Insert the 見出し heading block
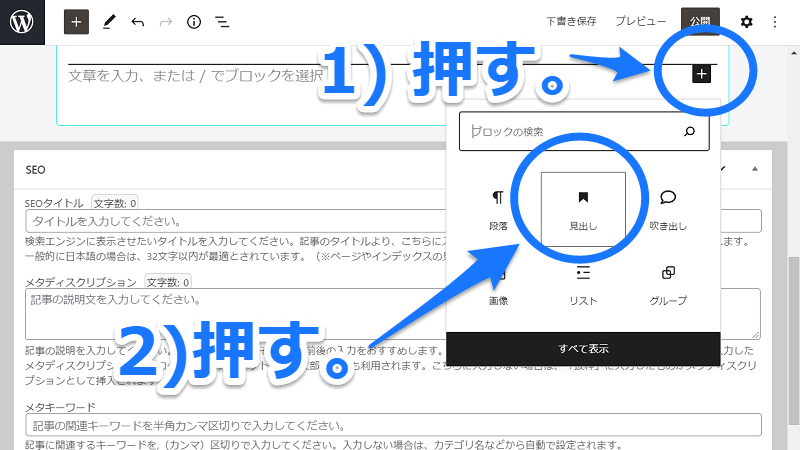The height and width of the screenshot is (450, 800). coord(583,209)
